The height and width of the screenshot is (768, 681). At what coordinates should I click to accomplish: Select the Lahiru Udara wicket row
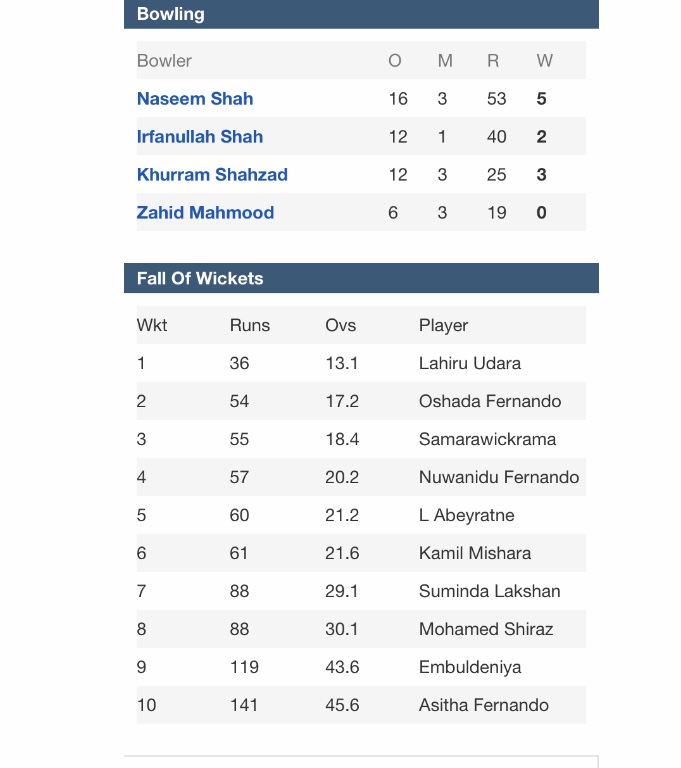[361, 363]
